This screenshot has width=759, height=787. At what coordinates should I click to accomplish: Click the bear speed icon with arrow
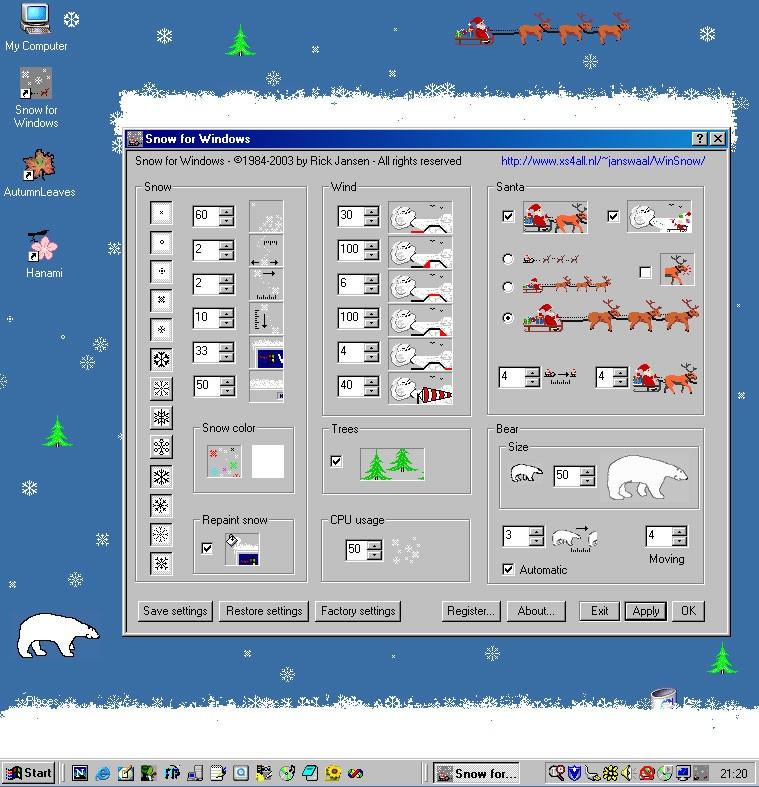(574, 539)
